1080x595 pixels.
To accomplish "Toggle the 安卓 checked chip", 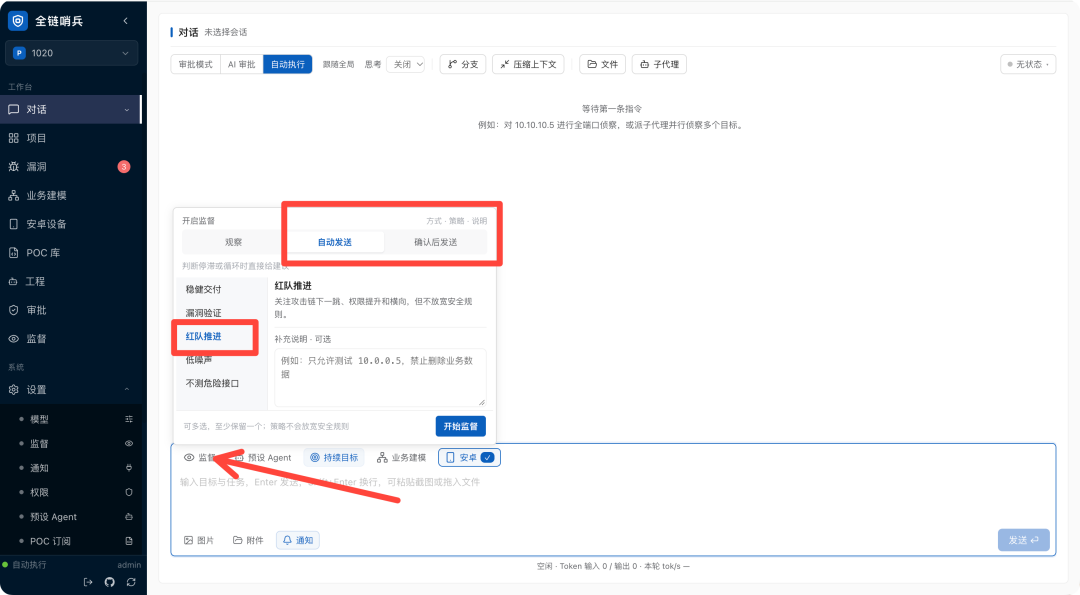I will click(470, 457).
